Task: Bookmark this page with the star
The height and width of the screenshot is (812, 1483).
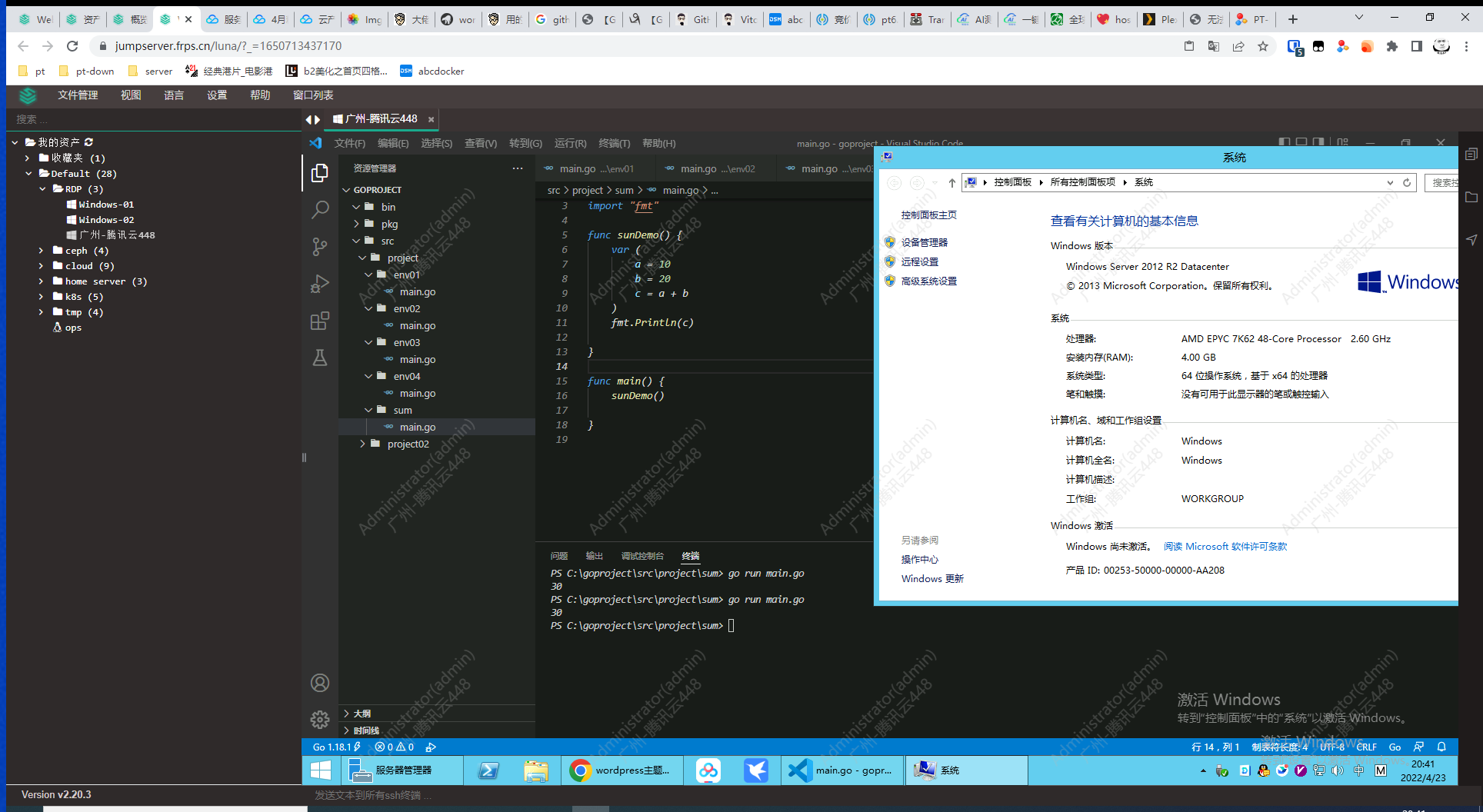Action: coord(1263,46)
